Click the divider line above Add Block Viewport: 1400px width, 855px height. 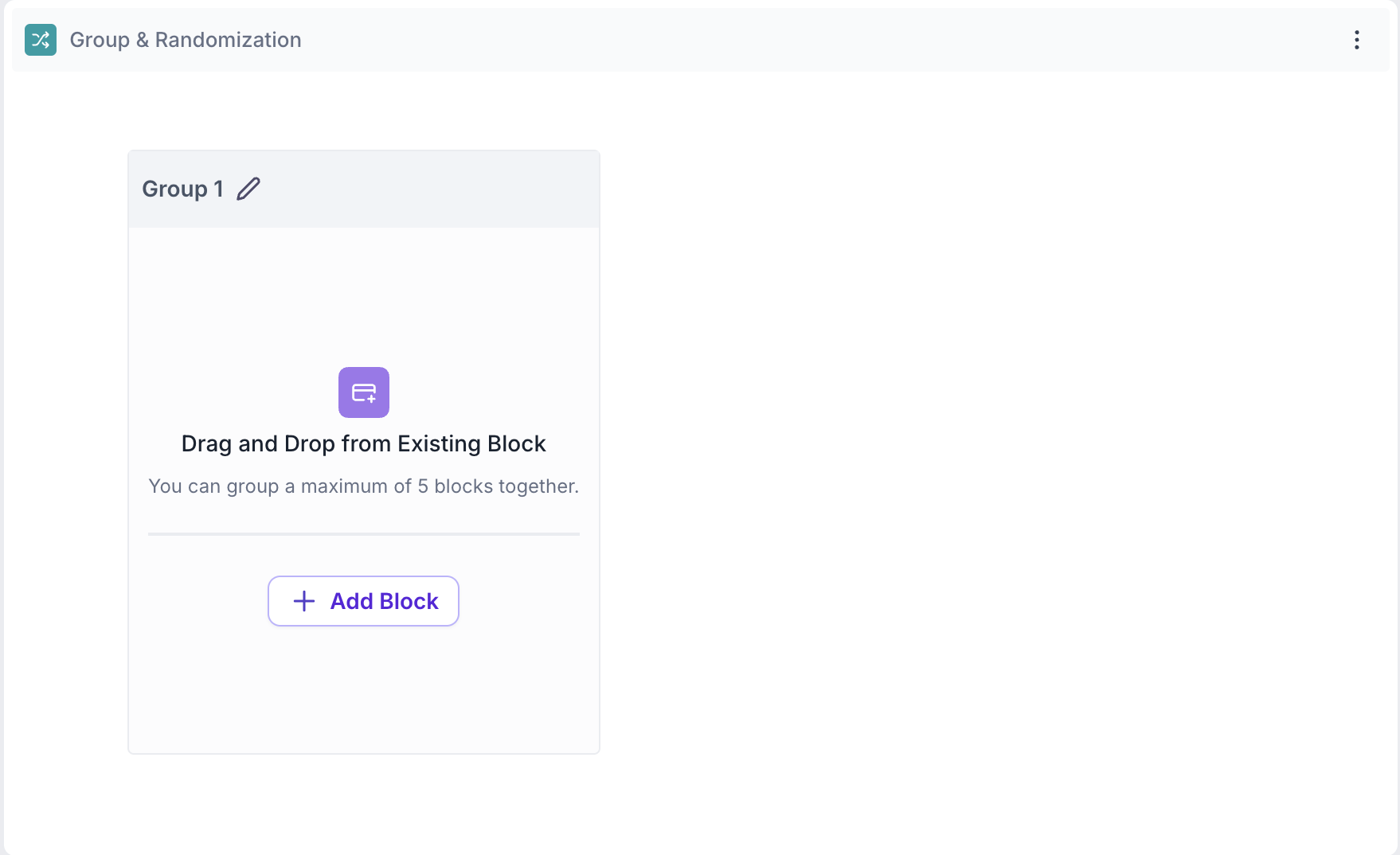click(x=363, y=534)
